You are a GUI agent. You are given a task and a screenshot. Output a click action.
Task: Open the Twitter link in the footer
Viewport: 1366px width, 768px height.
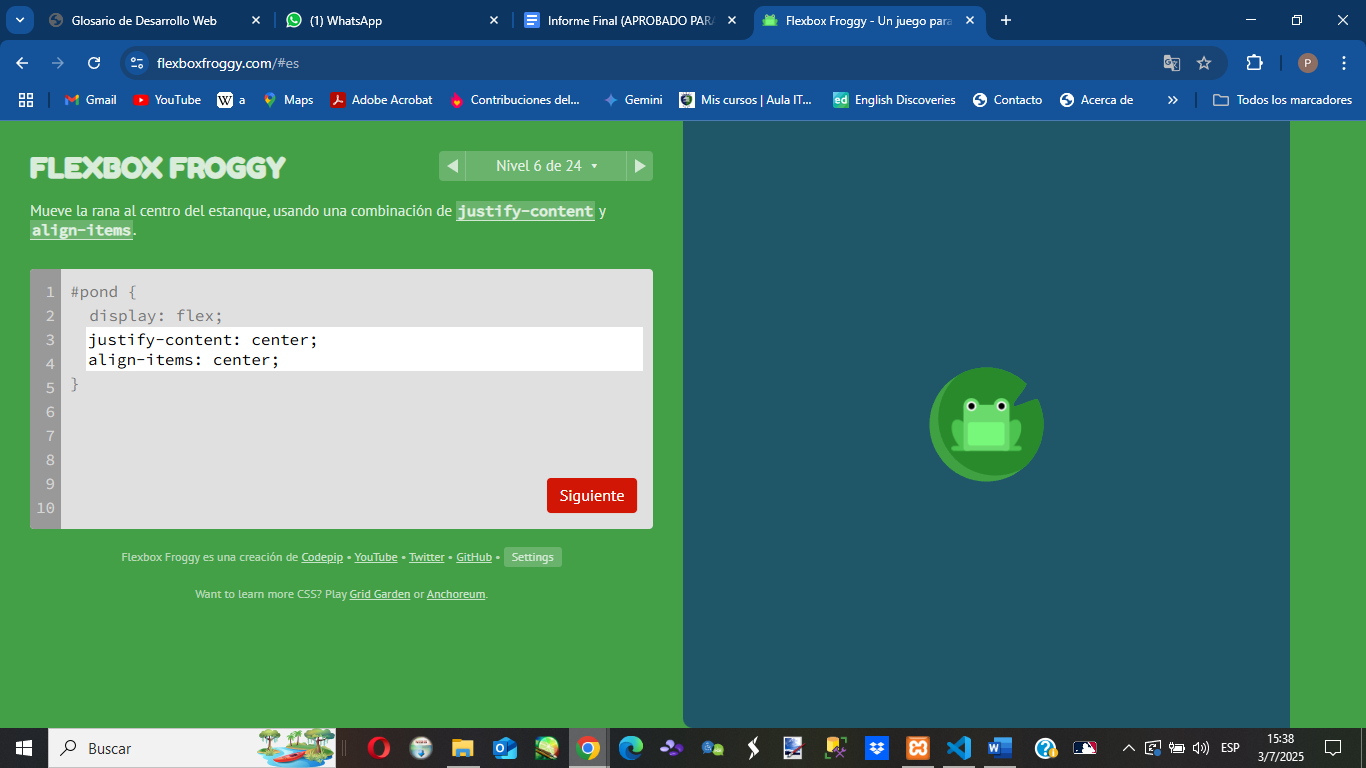[427, 557]
